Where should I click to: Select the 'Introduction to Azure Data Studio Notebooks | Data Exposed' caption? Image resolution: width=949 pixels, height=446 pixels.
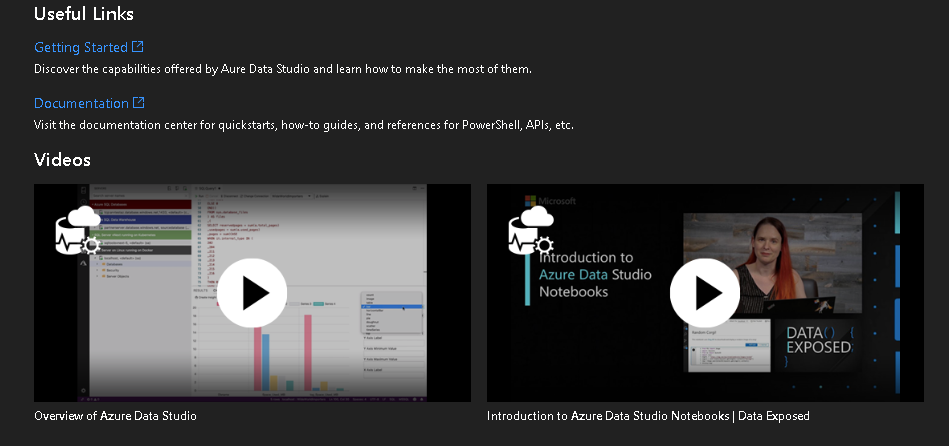pyautogui.click(x=648, y=416)
